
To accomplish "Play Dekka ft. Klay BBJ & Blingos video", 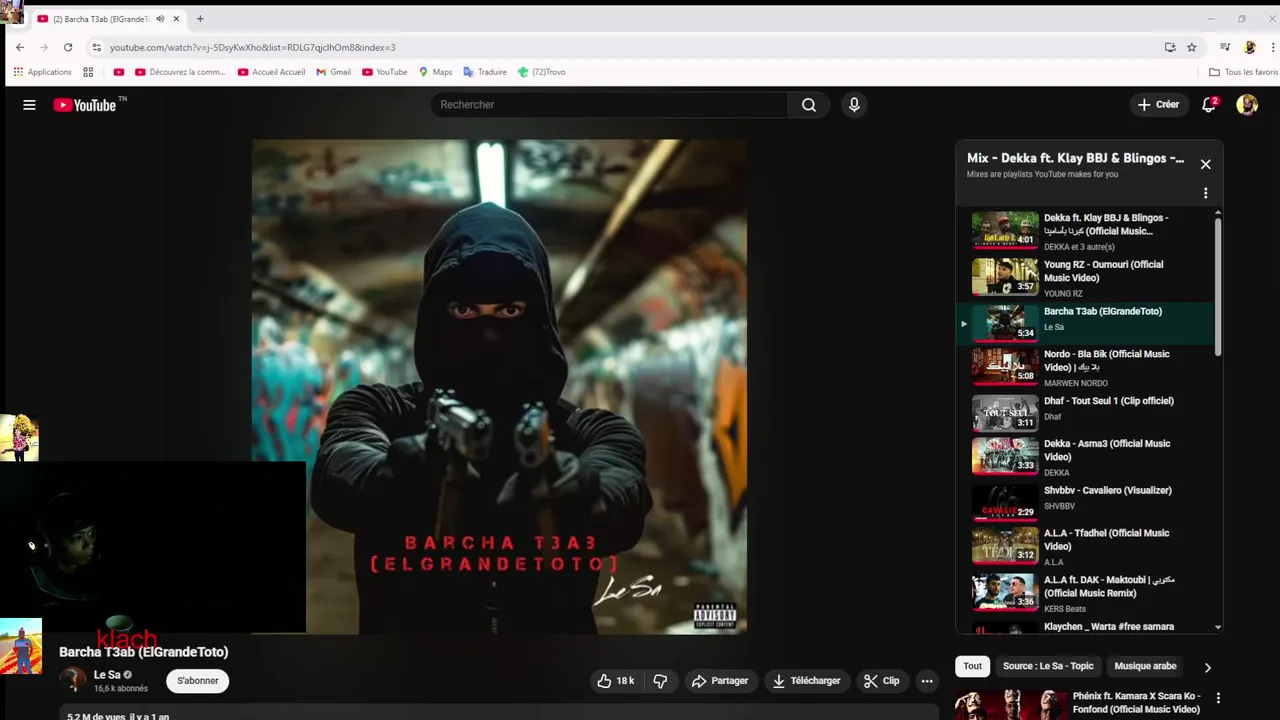I will point(1085,231).
